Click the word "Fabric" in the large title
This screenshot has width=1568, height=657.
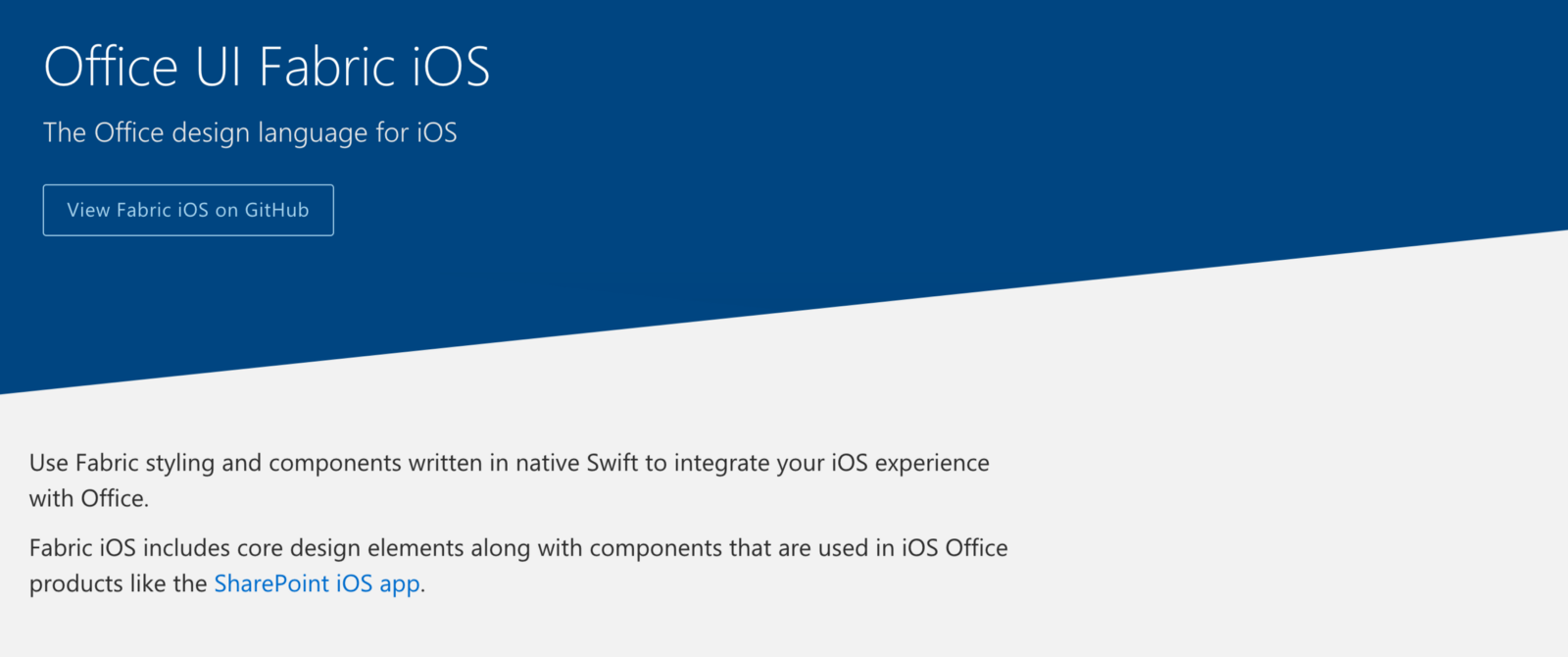coord(326,67)
